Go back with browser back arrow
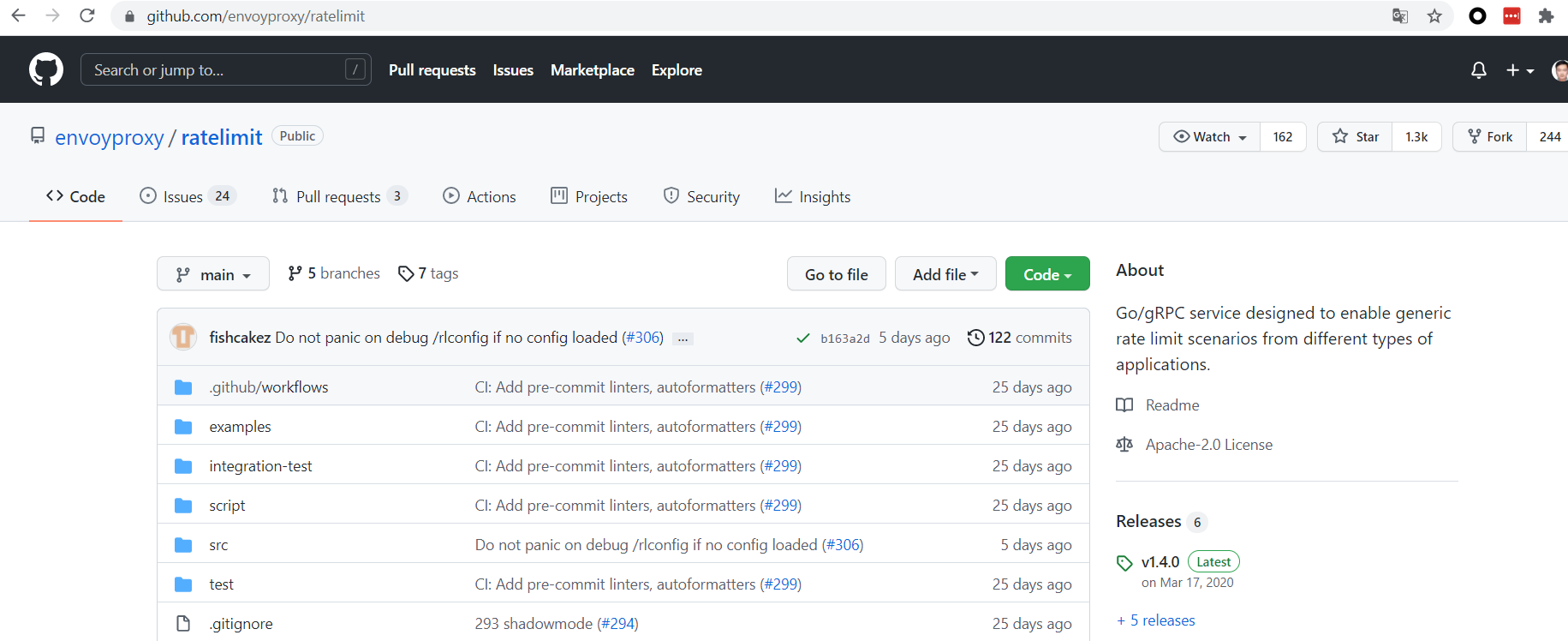The height and width of the screenshot is (641, 1568). 18,15
